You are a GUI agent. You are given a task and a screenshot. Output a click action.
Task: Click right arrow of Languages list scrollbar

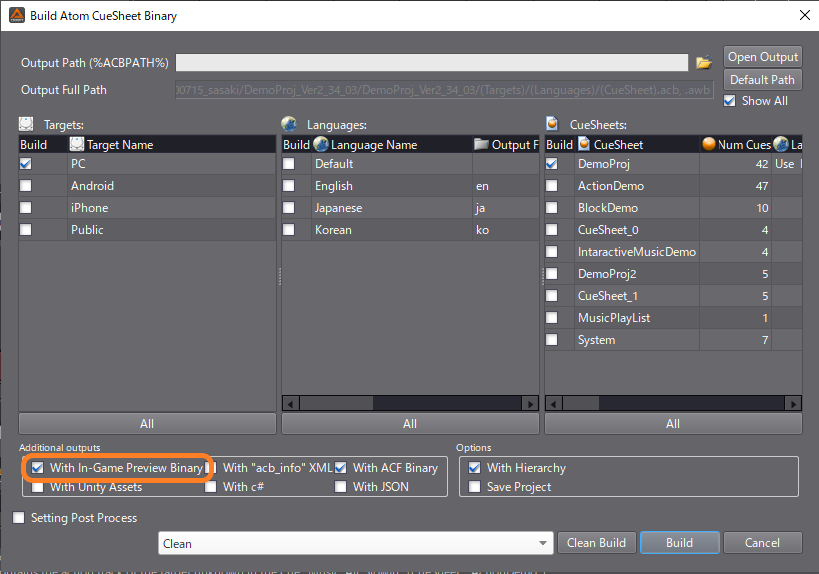530,404
